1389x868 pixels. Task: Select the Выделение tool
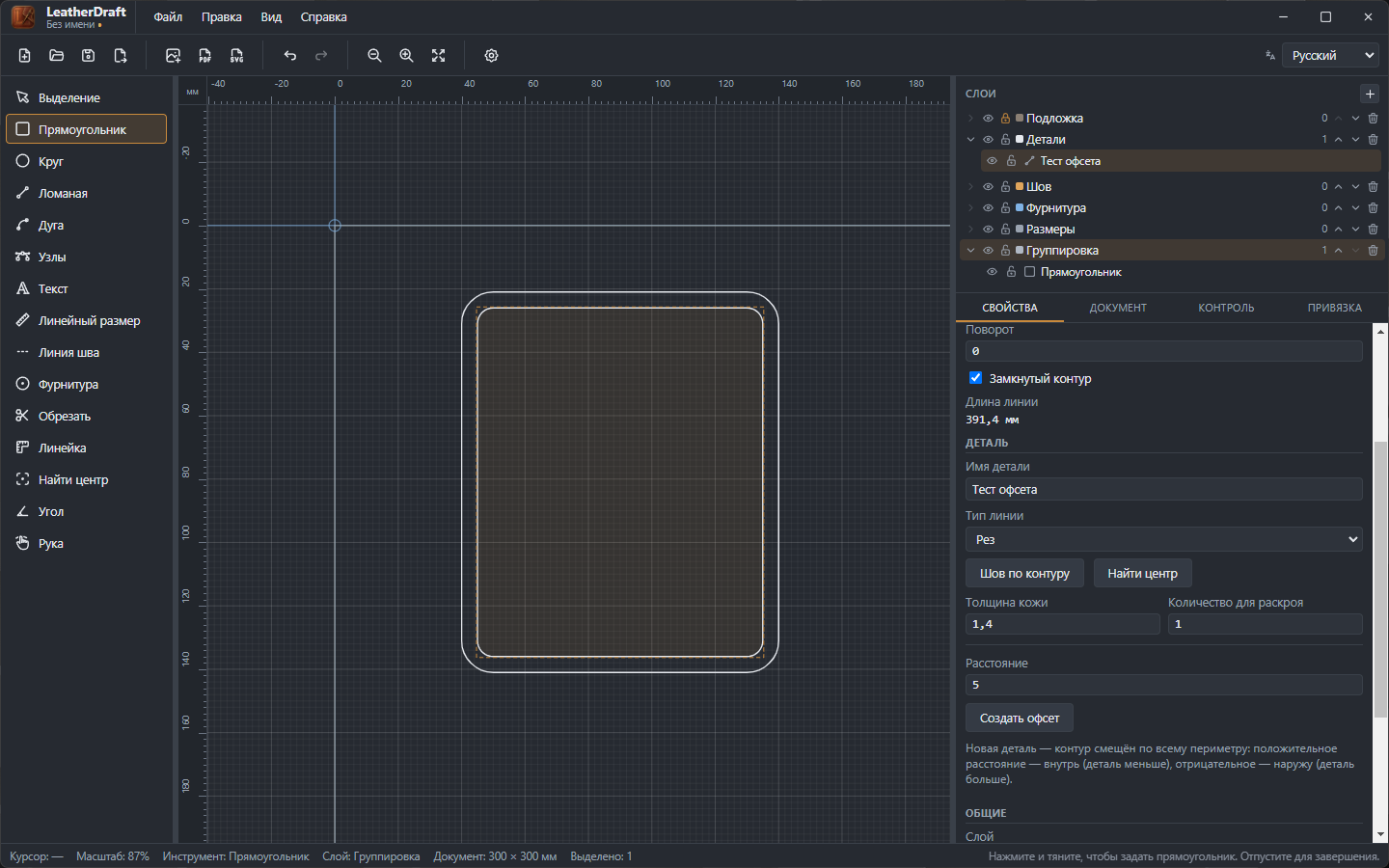click(87, 97)
